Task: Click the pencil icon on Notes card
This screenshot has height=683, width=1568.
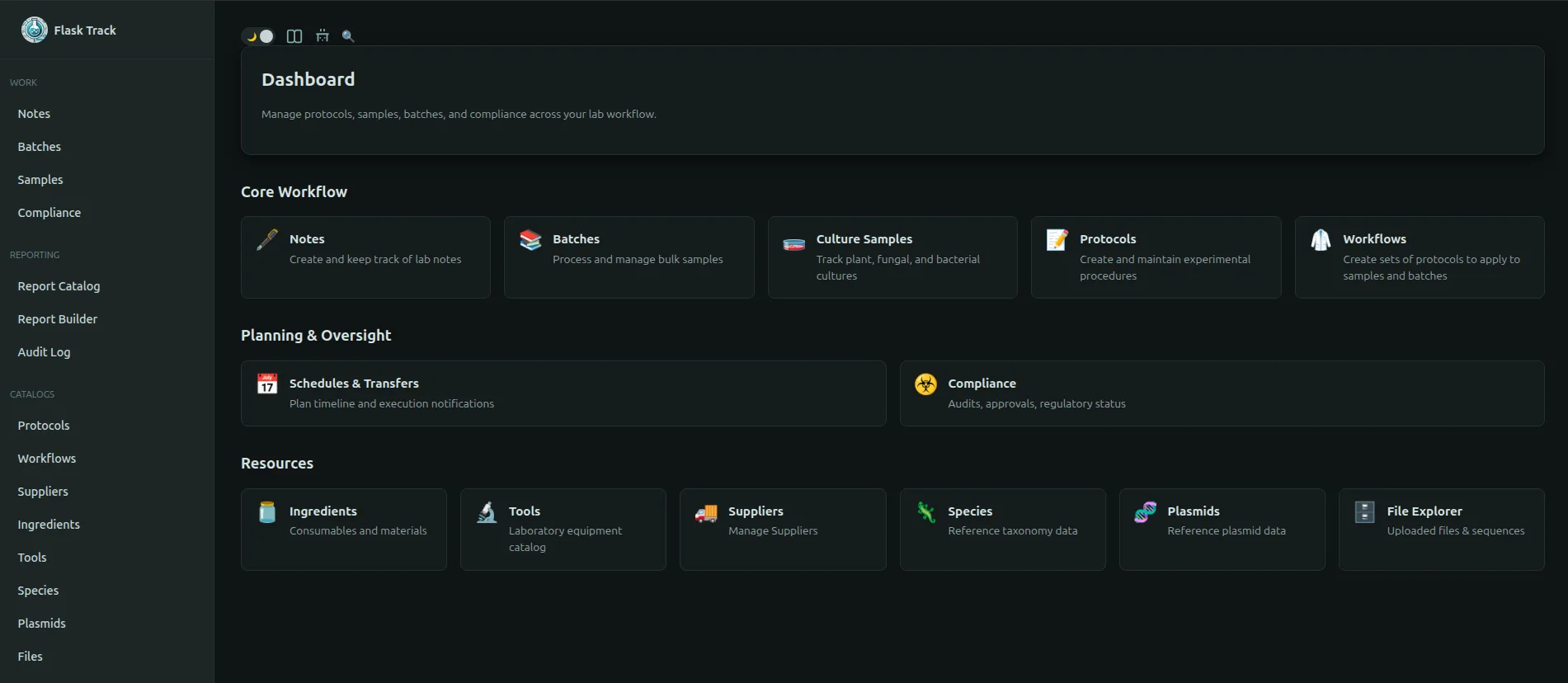Action: (x=267, y=240)
